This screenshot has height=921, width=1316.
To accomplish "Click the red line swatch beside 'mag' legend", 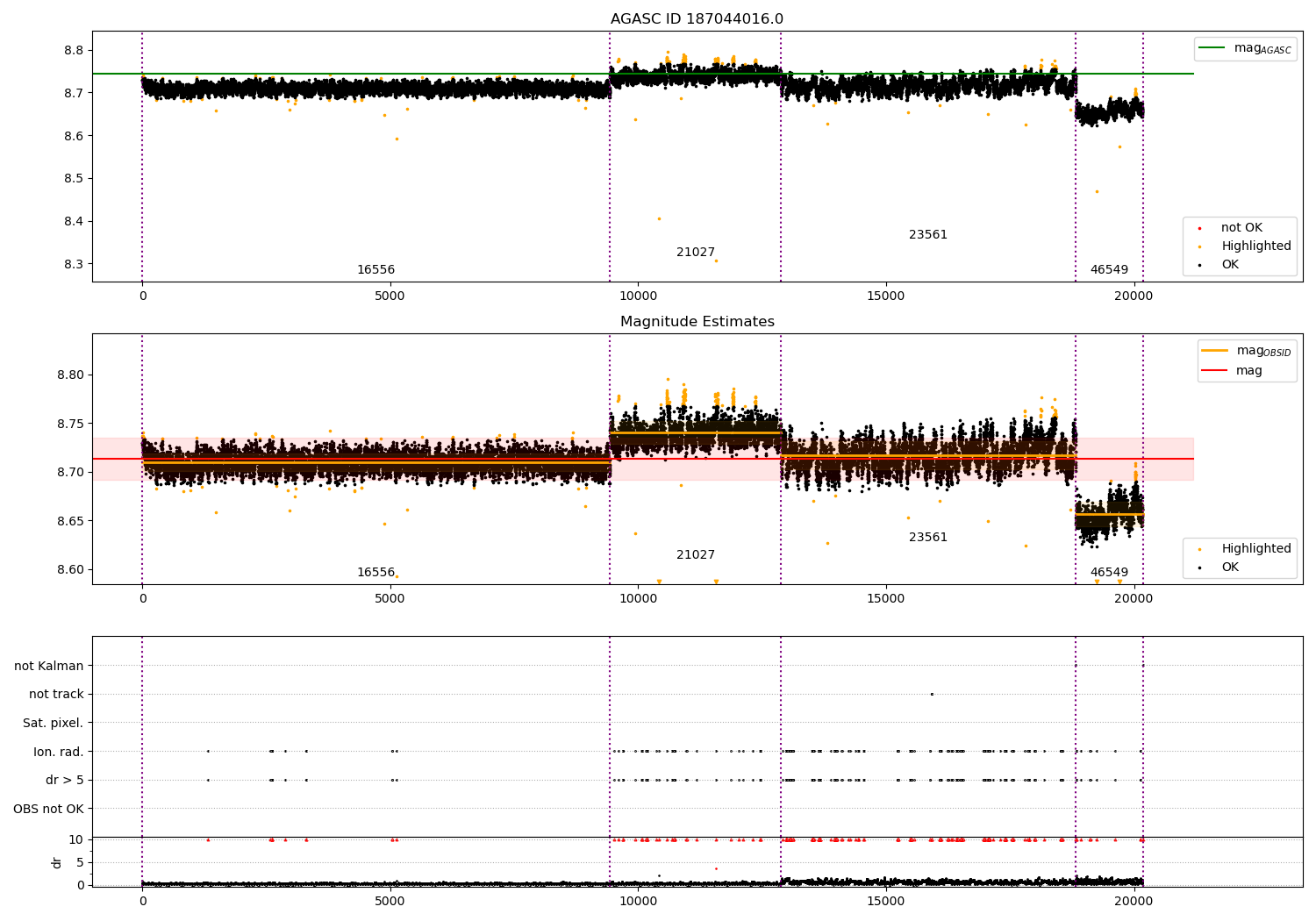I will click(x=1214, y=371).
